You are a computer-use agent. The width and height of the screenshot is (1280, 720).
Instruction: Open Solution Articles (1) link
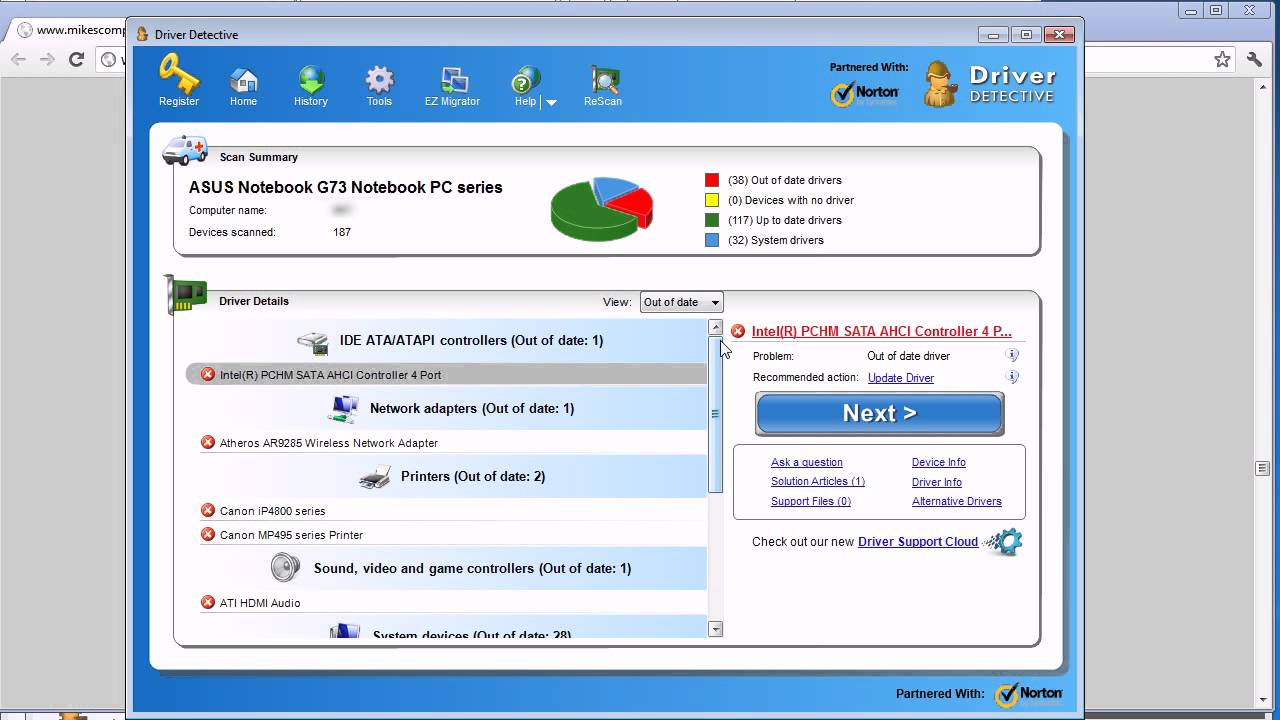click(x=818, y=482)
